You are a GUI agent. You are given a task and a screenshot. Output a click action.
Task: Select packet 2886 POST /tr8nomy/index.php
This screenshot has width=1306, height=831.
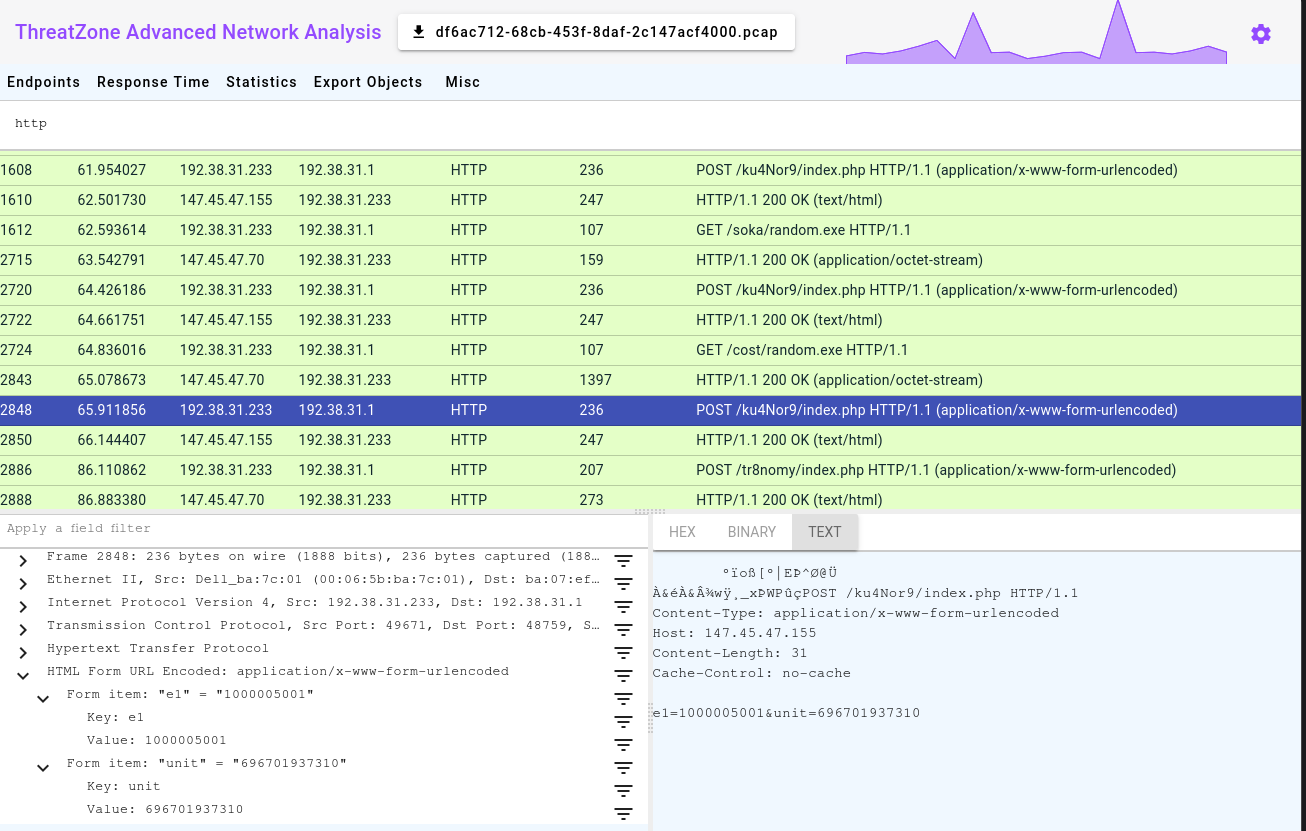click(651, 470)
